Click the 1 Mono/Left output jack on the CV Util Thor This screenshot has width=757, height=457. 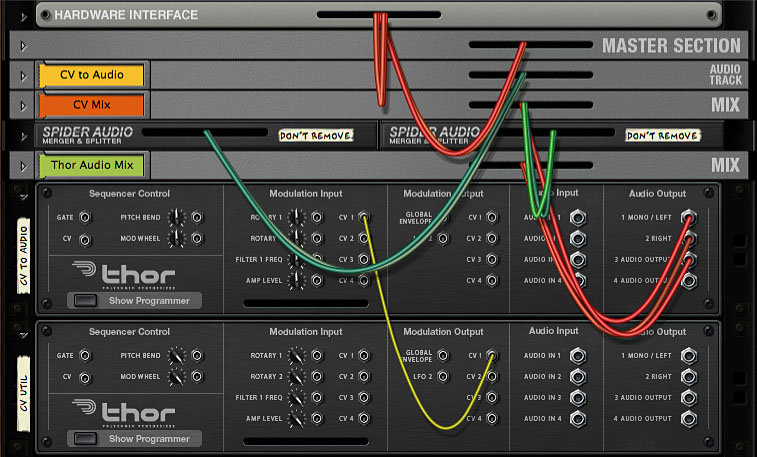(x=689, y=355)
